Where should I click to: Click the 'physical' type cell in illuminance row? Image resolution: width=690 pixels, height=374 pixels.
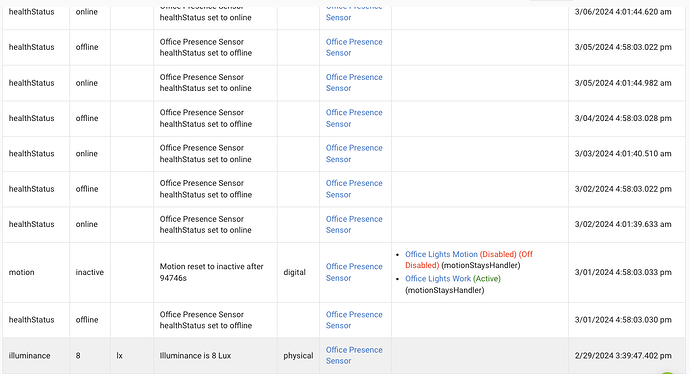point(298,356)
